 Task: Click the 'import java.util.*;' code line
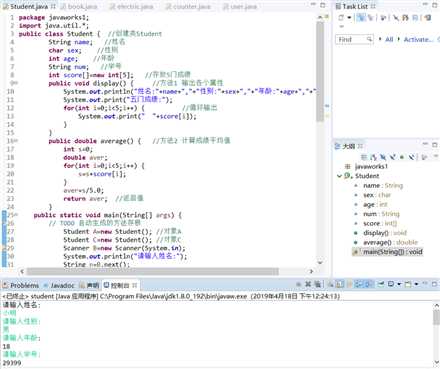54,26
